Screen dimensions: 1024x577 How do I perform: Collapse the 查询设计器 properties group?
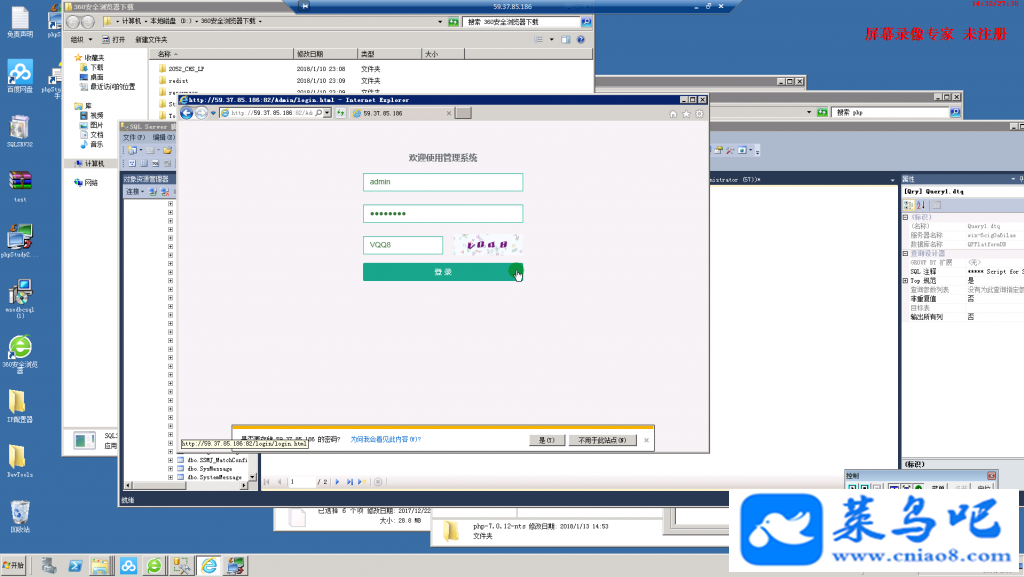[x=906, y=253]
